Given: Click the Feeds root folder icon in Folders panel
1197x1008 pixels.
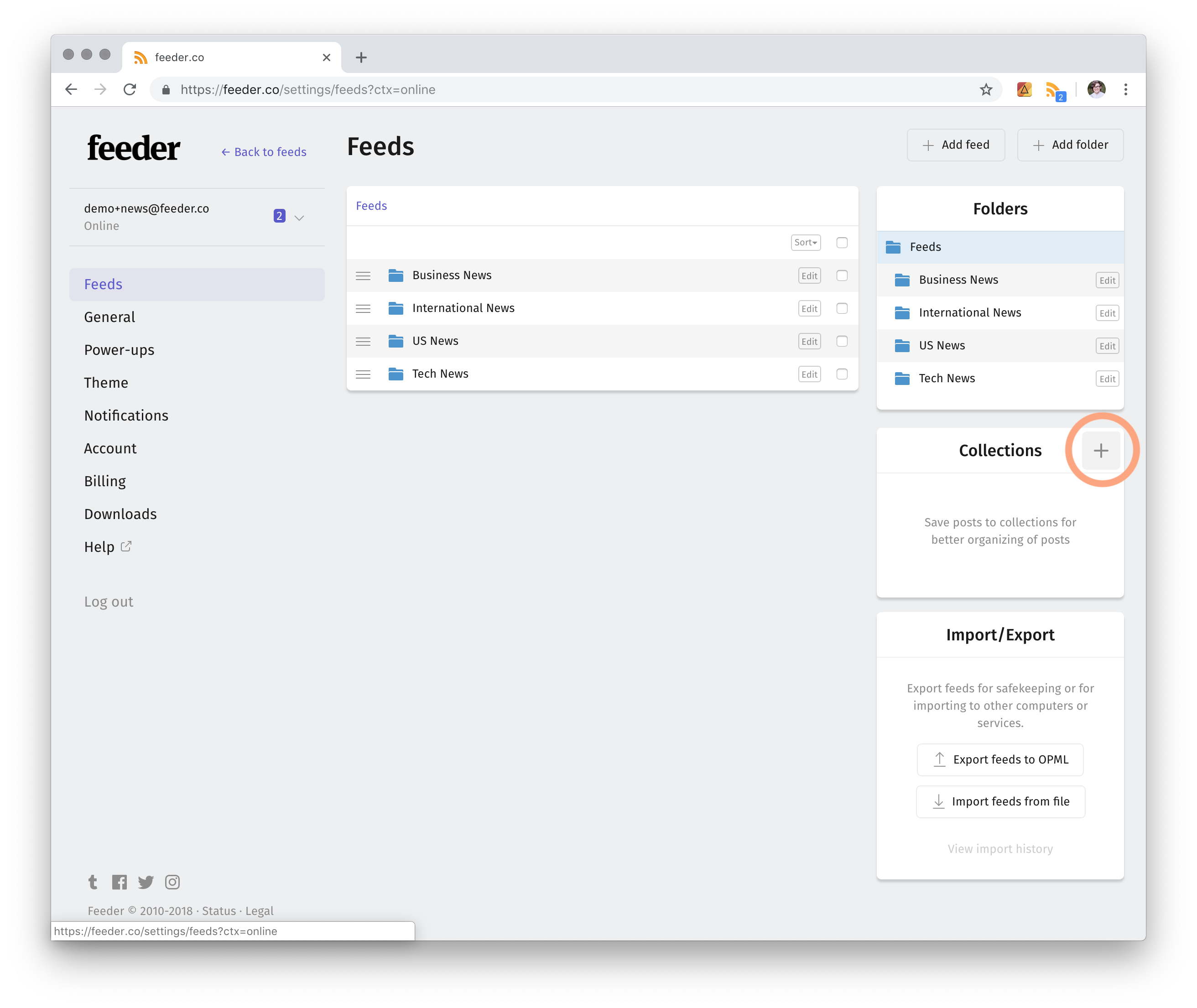Looking at the screenshot, I should [892, 247].
